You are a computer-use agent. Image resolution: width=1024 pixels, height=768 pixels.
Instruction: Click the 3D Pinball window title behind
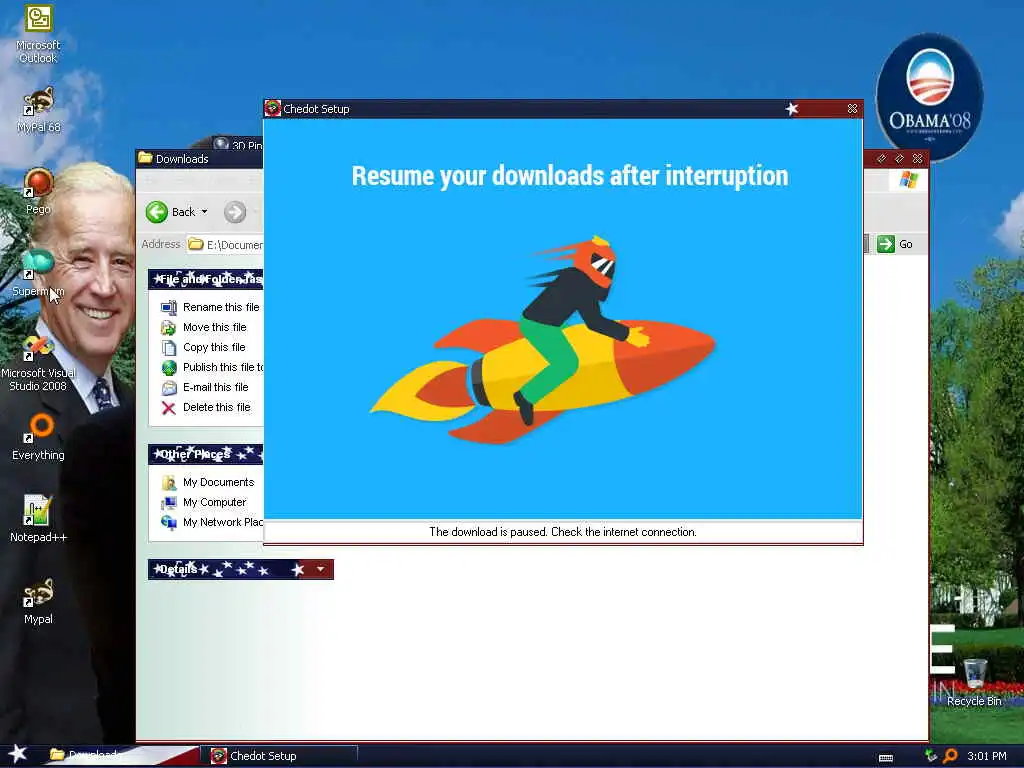click(x=239, y=144)
